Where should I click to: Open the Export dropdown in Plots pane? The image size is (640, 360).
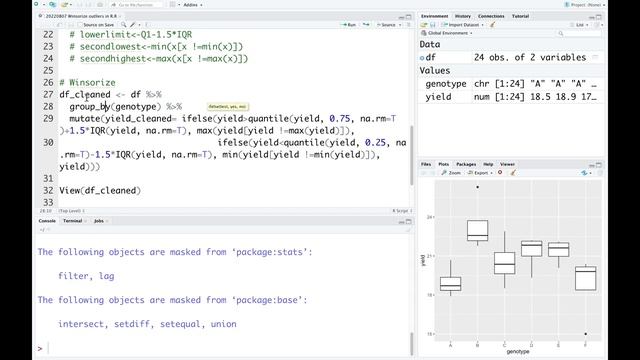pos(480,173)
